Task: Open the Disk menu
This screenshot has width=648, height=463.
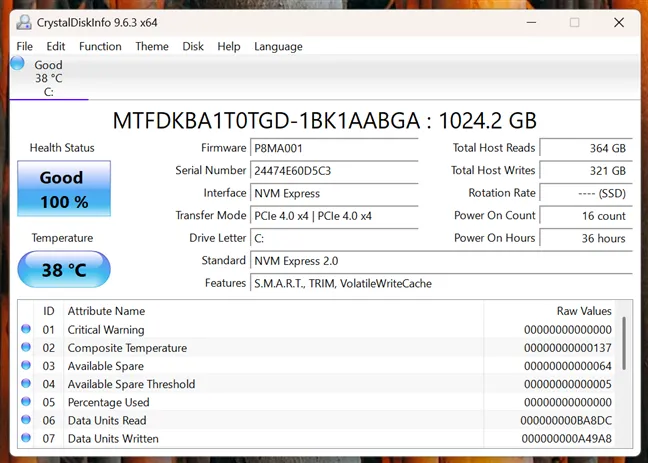Action: coord(193,46)
